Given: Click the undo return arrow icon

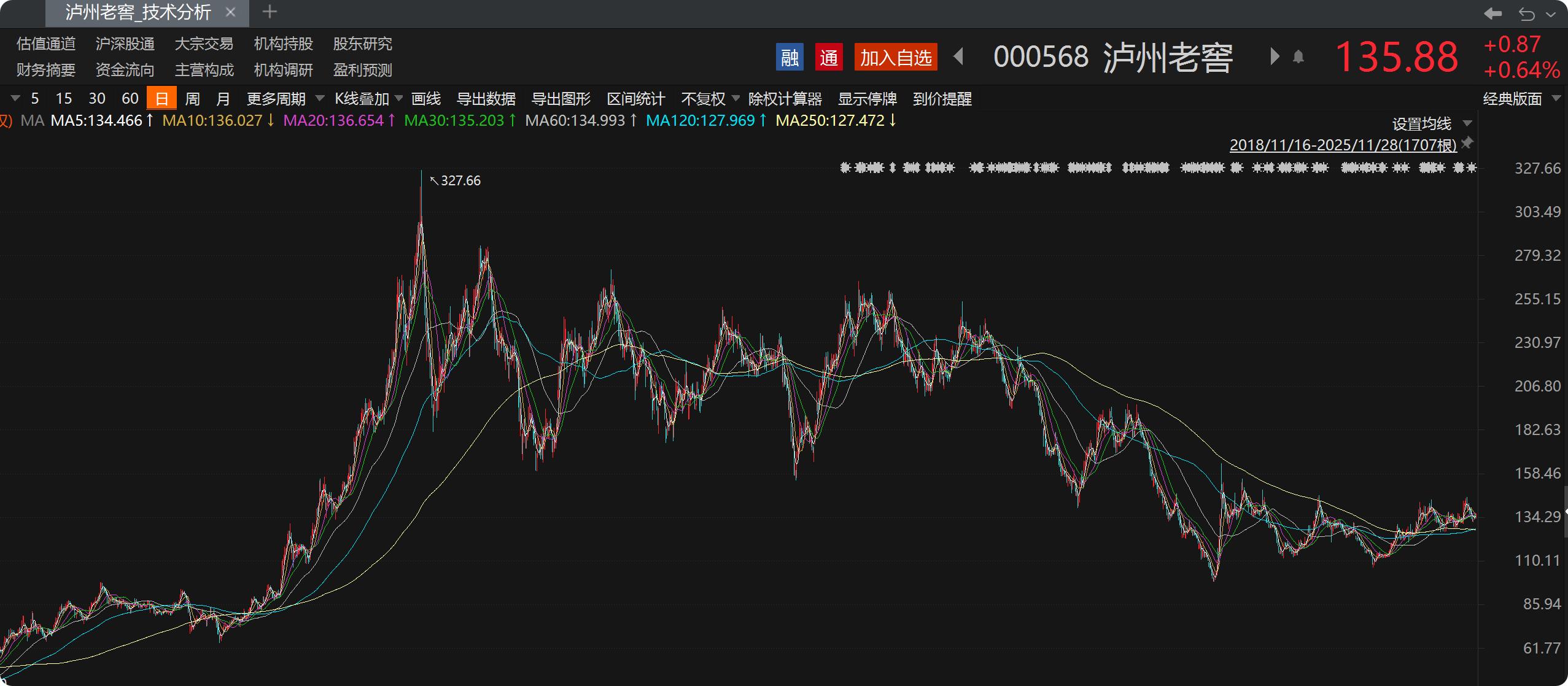Looking at the screenshot, I should click(1527, 13).
